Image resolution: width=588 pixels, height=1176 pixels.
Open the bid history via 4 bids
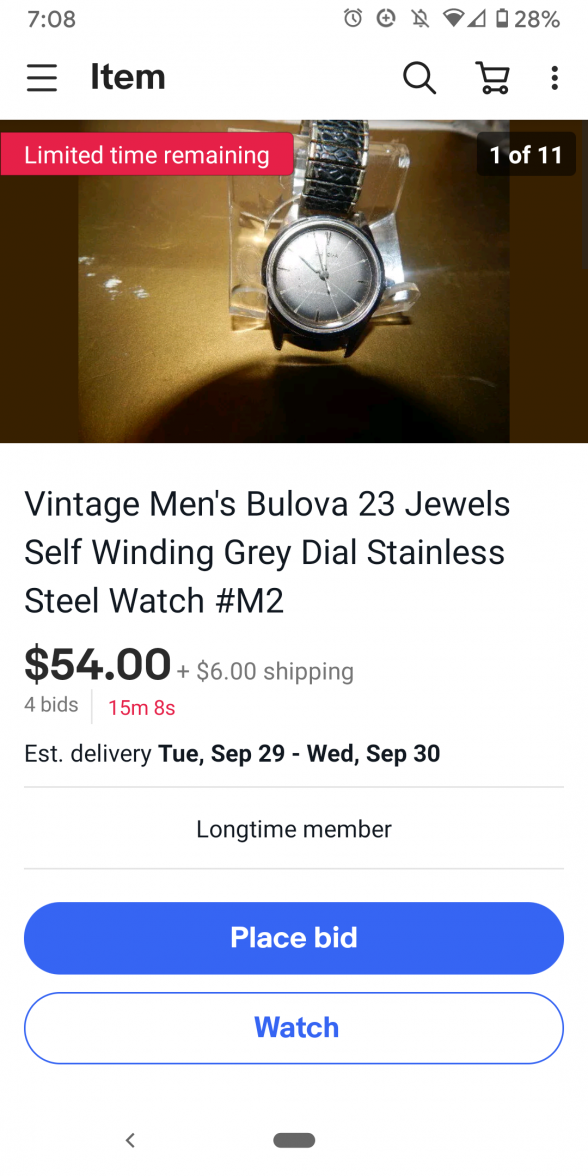(51, 704)
